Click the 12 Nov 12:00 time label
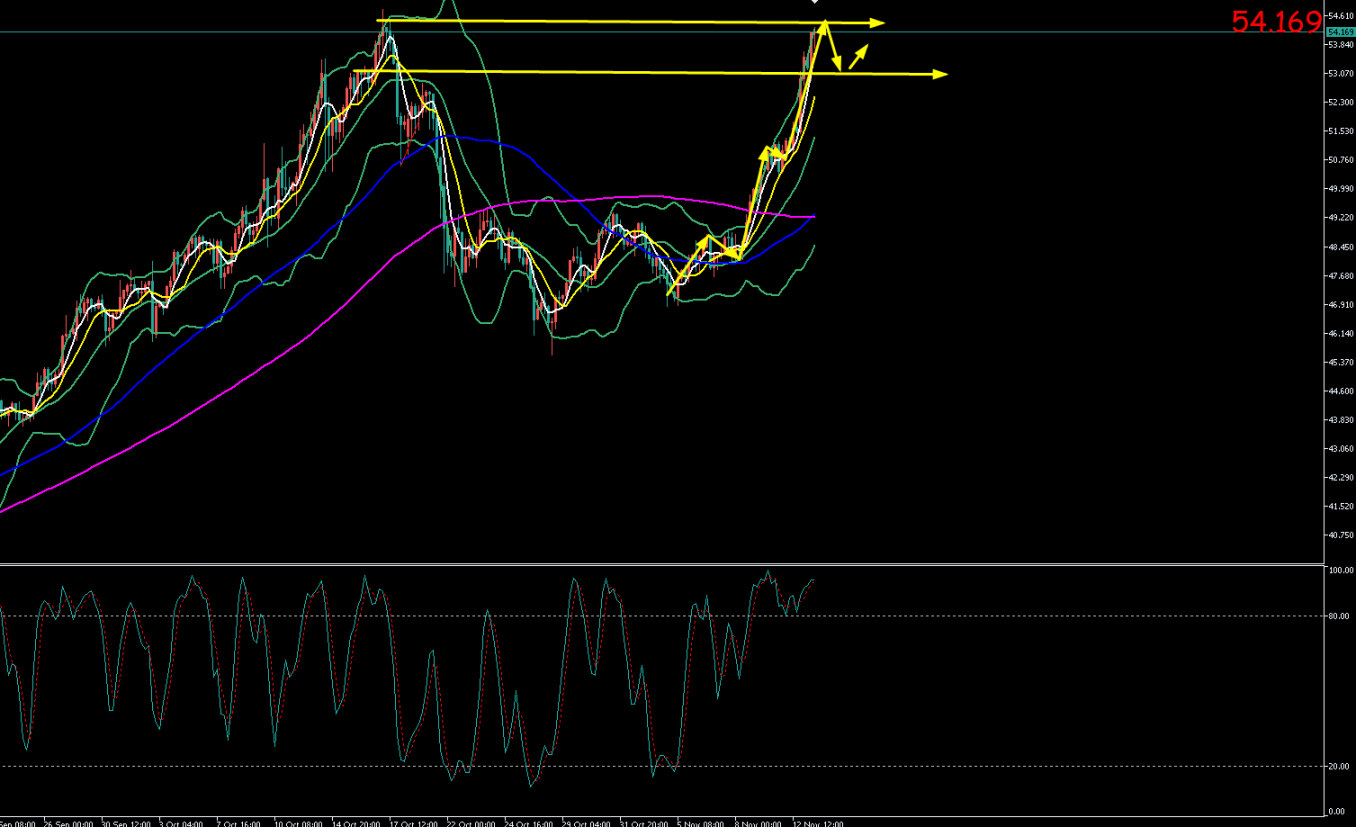The height and width of the screenshot is (827, 1356). pos(819,823)
